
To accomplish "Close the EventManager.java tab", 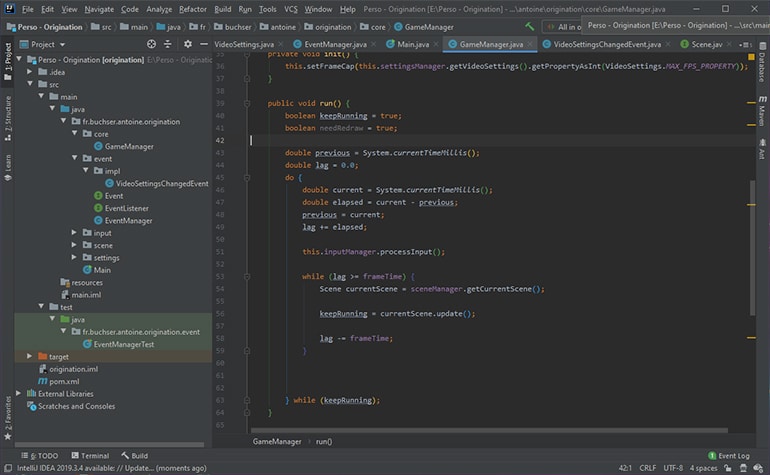I will click(x=374, y=44).
